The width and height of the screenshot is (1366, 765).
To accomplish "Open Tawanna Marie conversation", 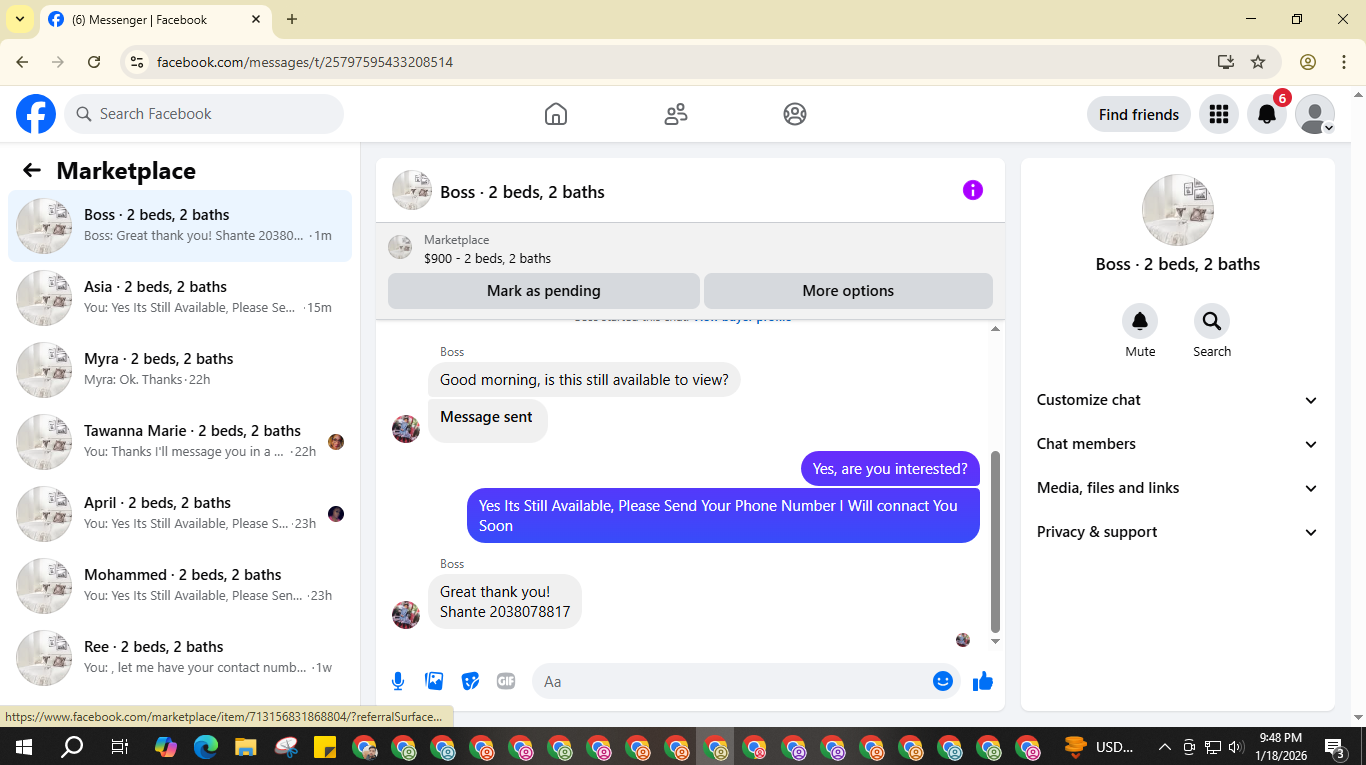I will click(x=180, y=442).
